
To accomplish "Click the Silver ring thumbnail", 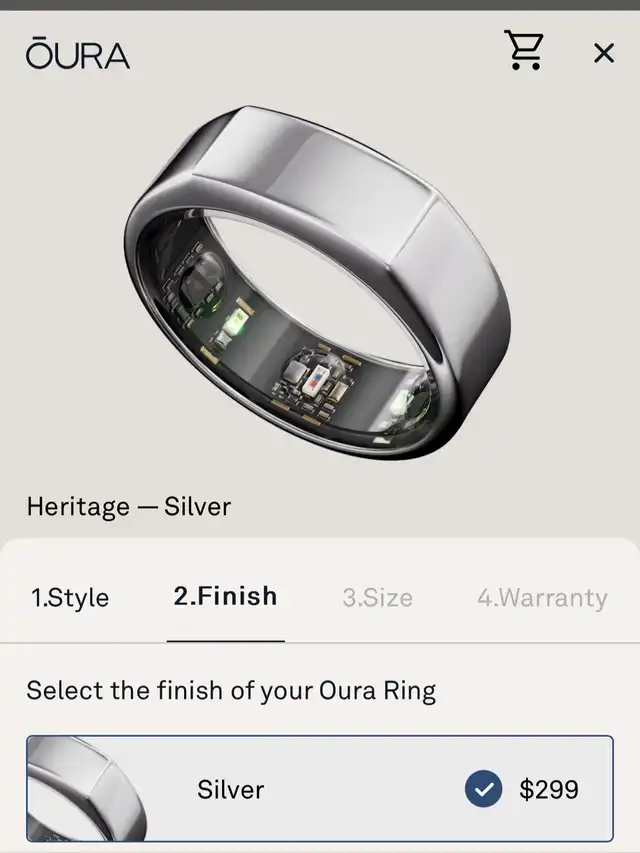I will click(87, 788).
